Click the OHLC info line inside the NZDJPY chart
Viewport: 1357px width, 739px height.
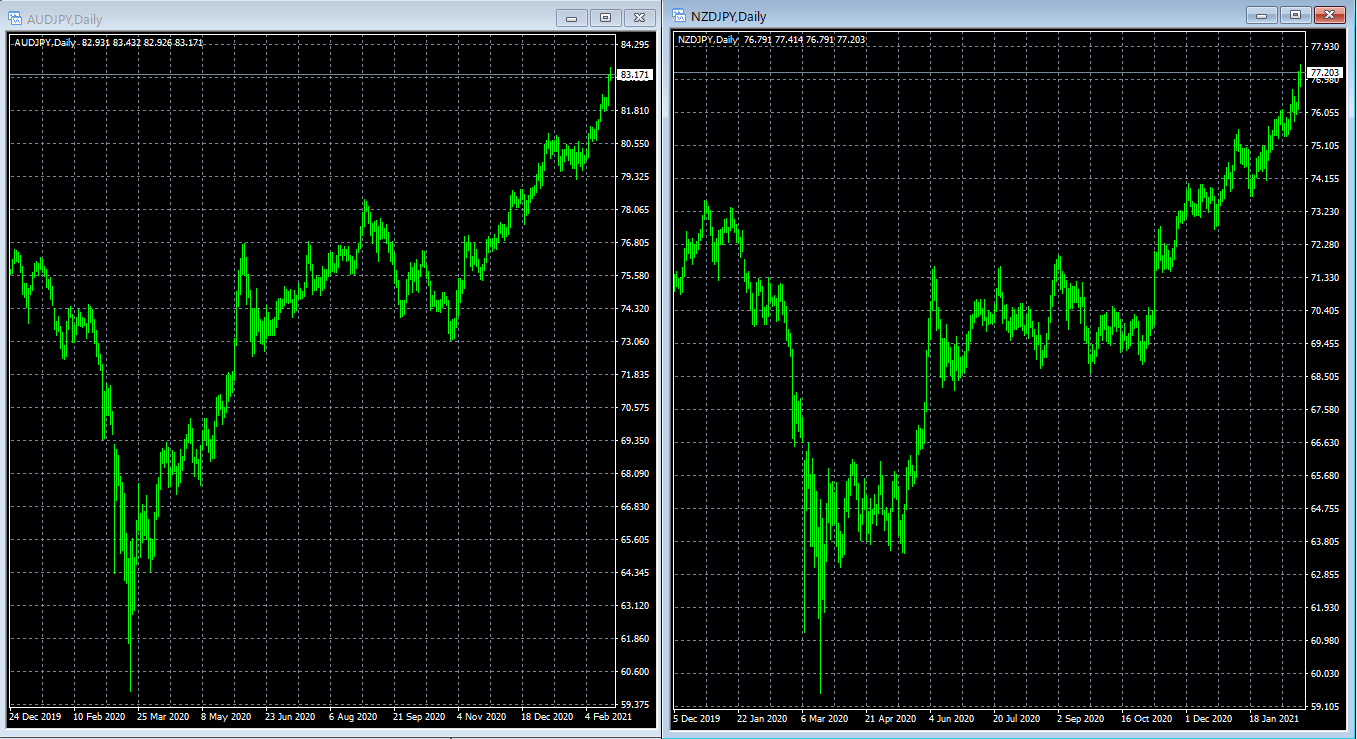point(771,40)
